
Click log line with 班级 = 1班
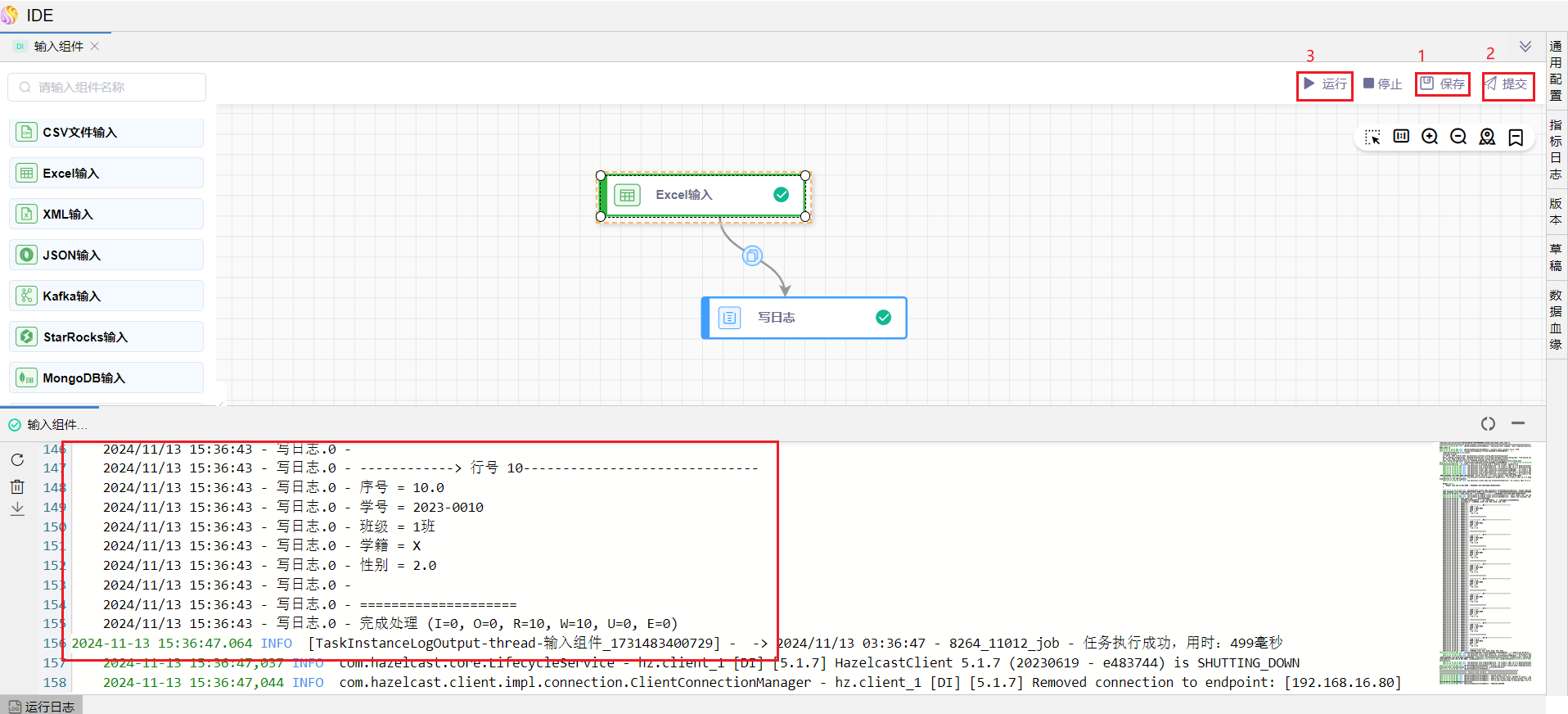(269, 526)
